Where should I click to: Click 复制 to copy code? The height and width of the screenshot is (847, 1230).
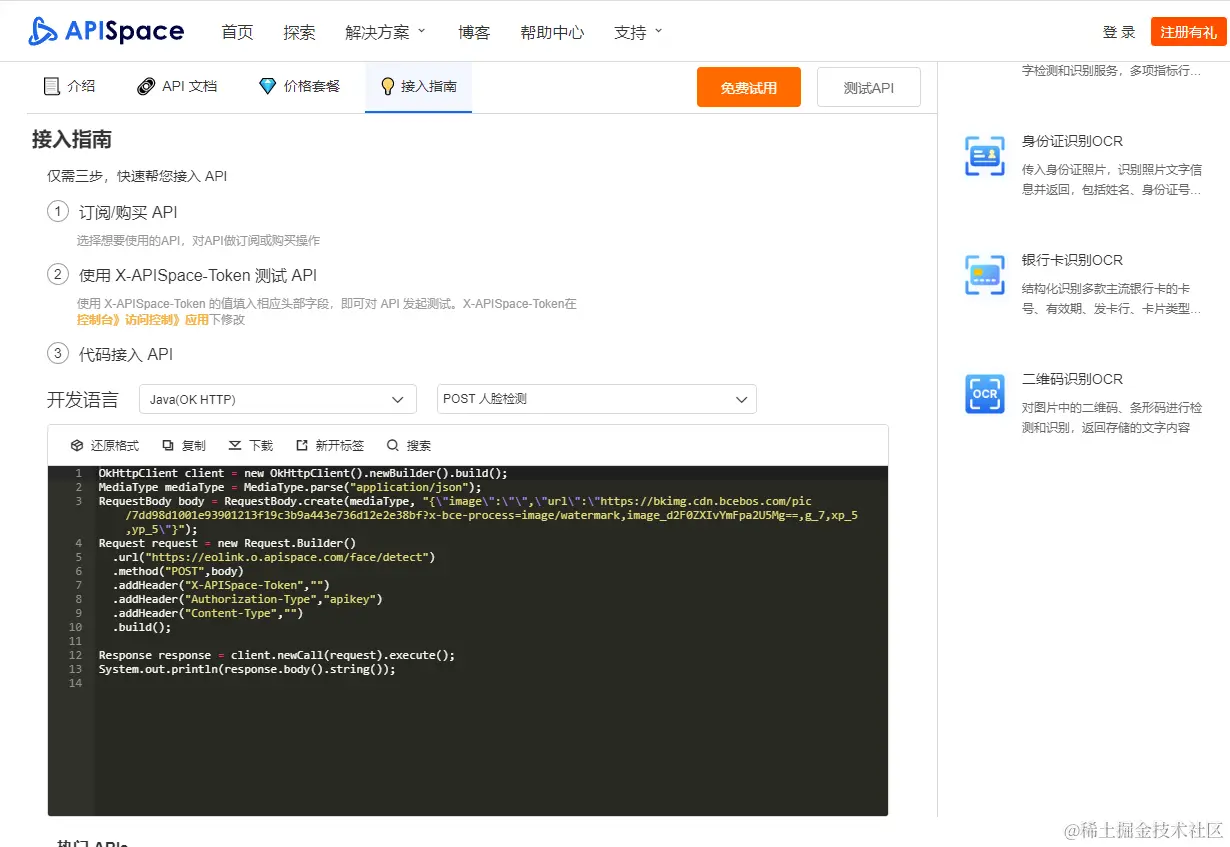pyautogui.click(x=193, y=445)
